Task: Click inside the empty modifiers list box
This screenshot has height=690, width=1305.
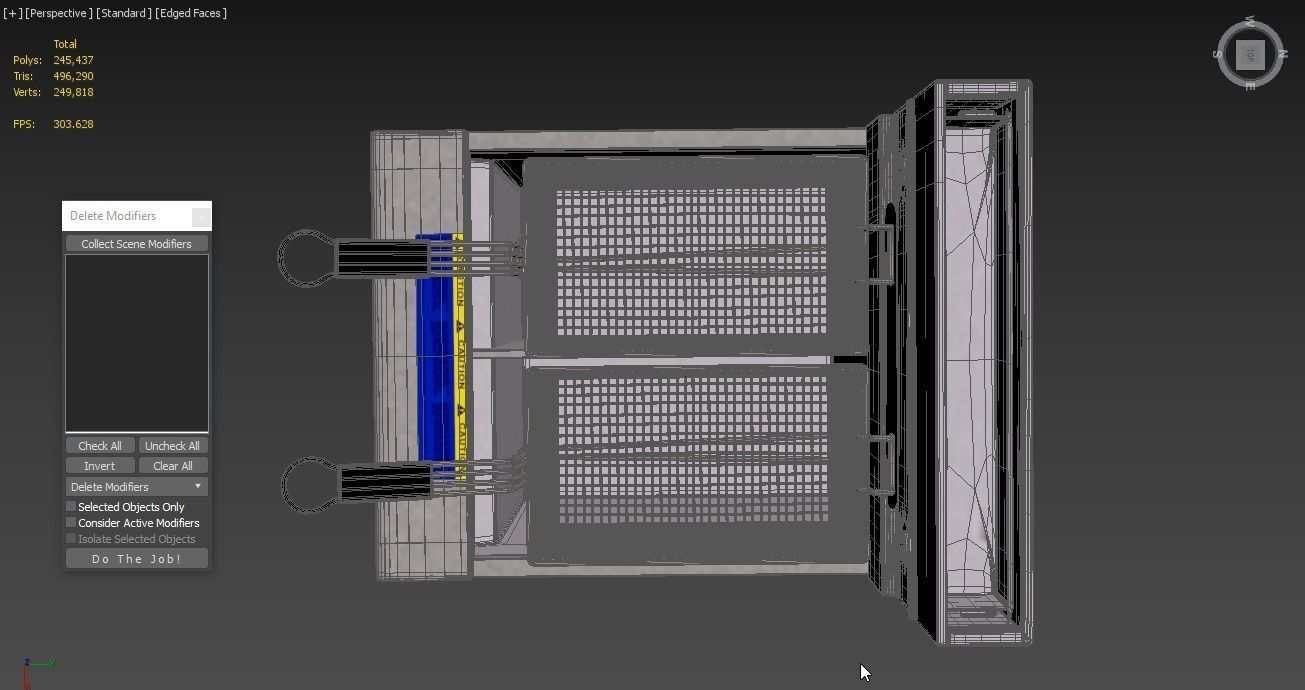Action: click(137, 343)
